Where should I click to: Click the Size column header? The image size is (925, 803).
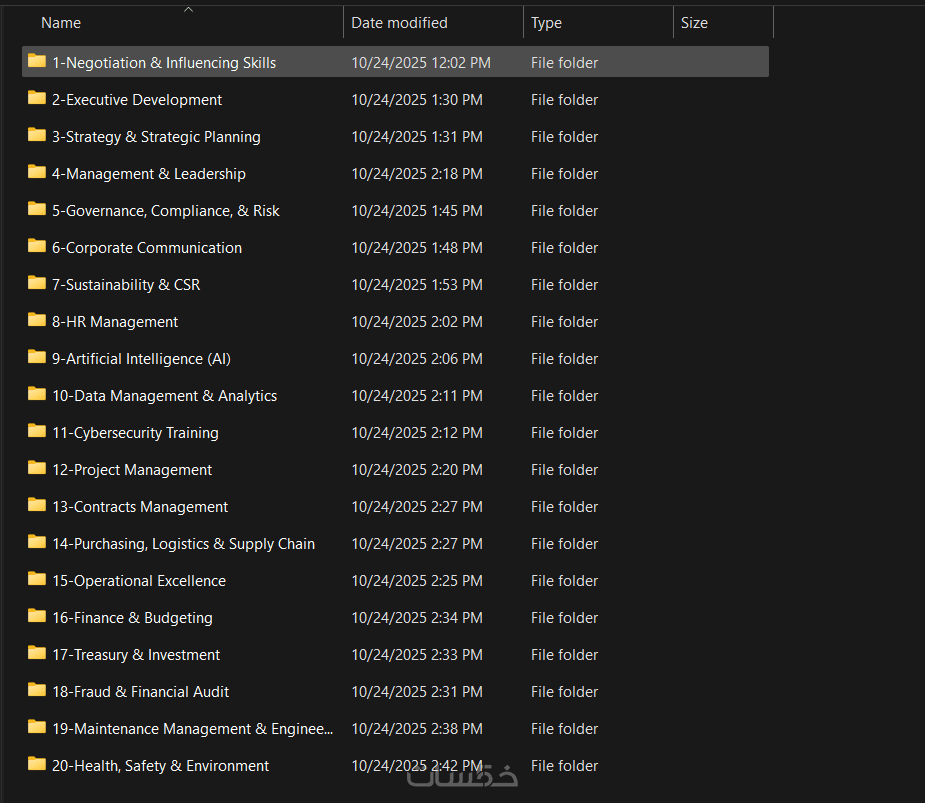(694, 23)
